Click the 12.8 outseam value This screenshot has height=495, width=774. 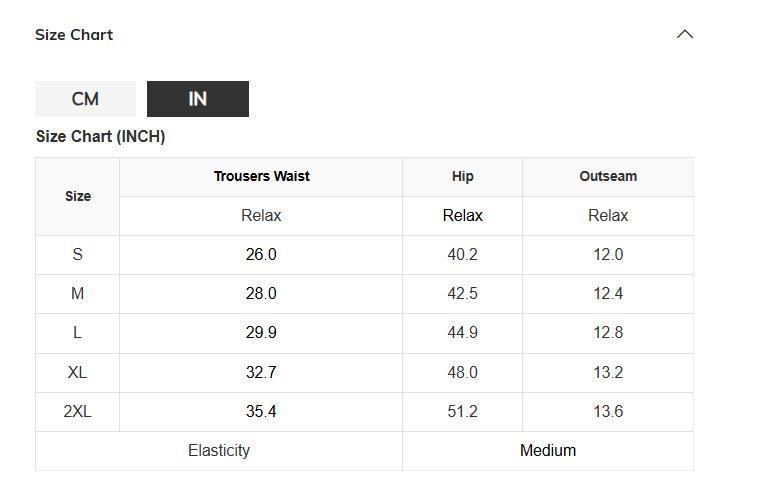click(607, 333)
